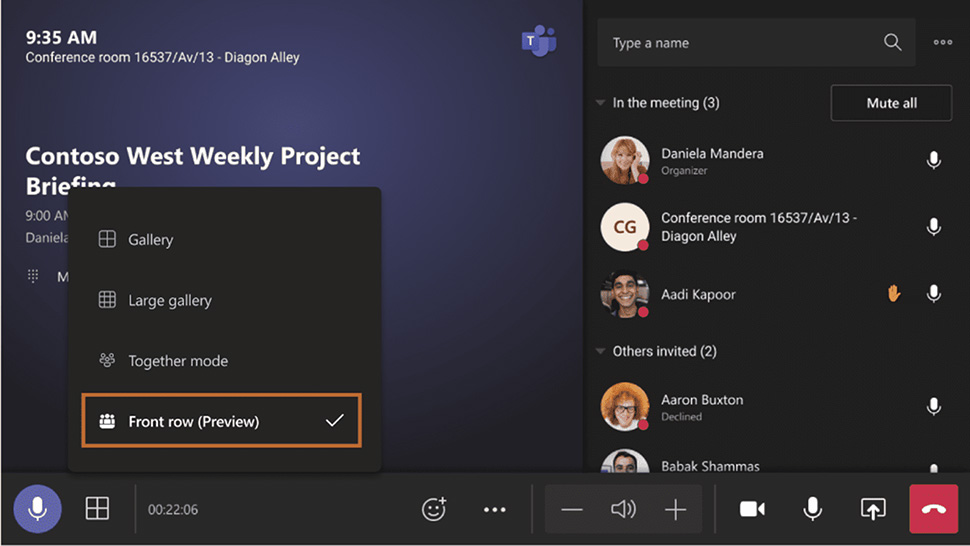Decrease volume with the minus button

click(x=572, y=510)
